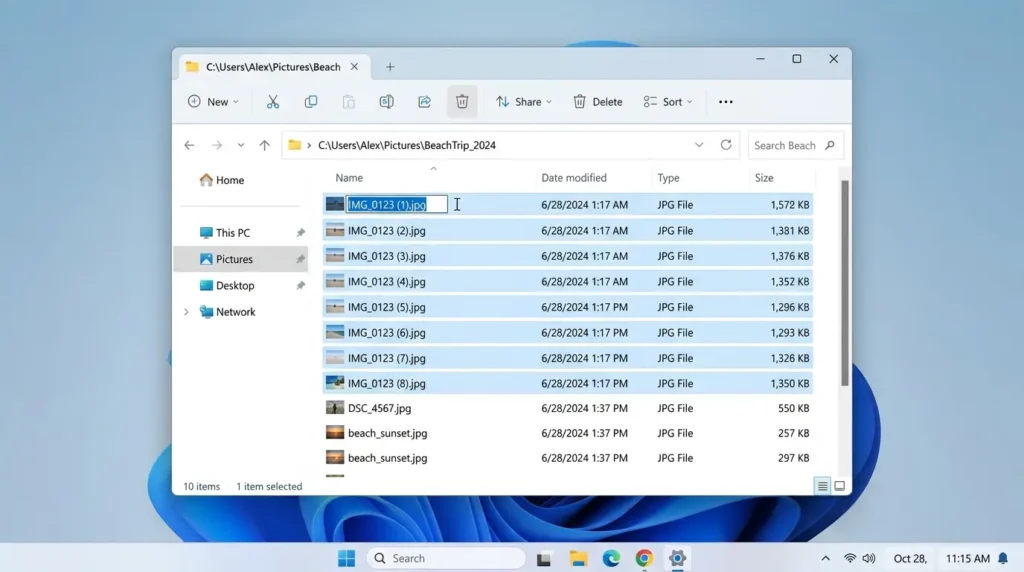
Task: Select file IMG_0123 (7).jpg
Action: (568, 358)
